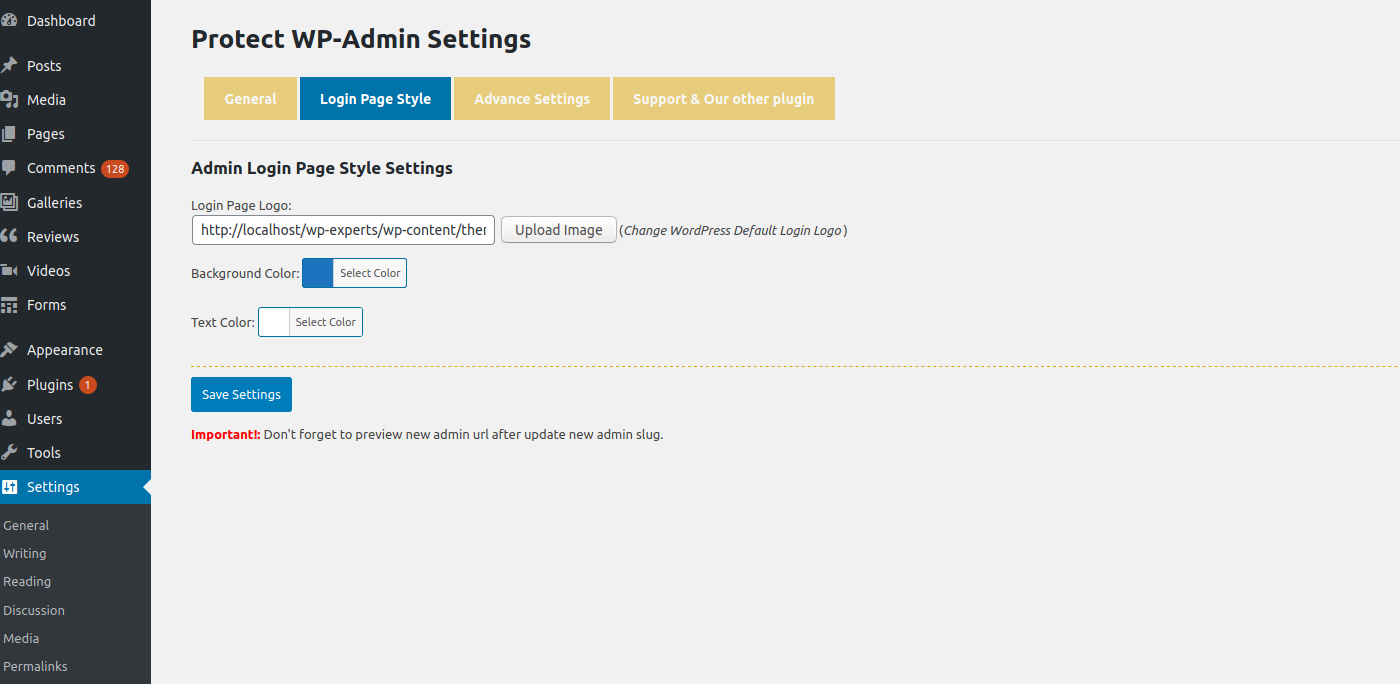Click the Login Page Logo URL field
This screenshot has width=1400, height=684.
(x=343, y=230)
